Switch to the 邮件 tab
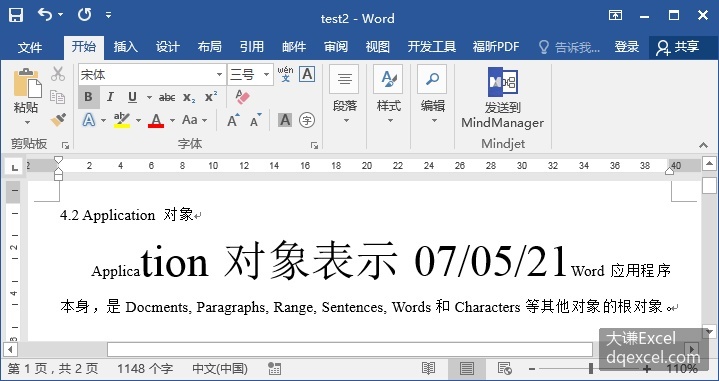The image size is (719, 381). 294,47
